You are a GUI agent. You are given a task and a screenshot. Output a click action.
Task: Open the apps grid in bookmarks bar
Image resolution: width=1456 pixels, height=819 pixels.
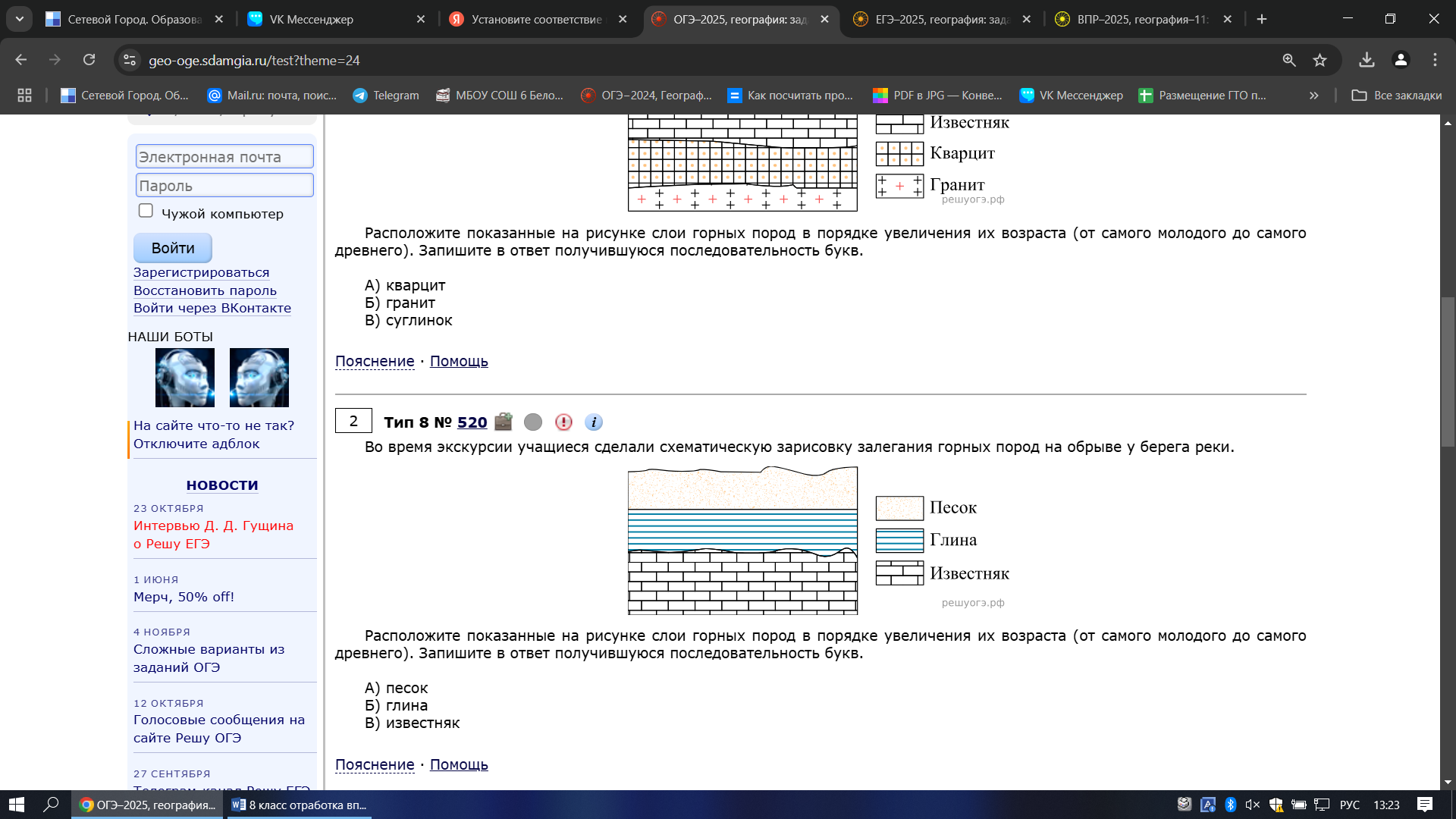(x=24, y=95)
